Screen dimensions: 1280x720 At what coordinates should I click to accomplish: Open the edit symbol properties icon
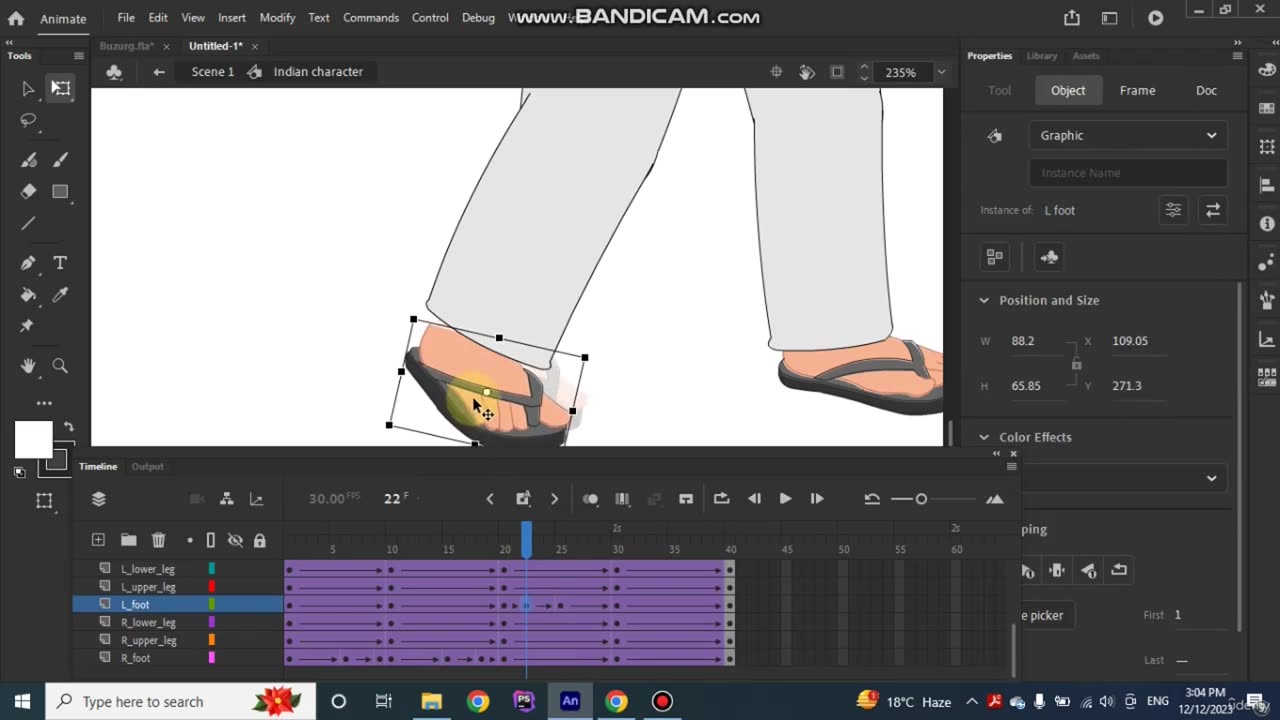[x=1173, y=210]
